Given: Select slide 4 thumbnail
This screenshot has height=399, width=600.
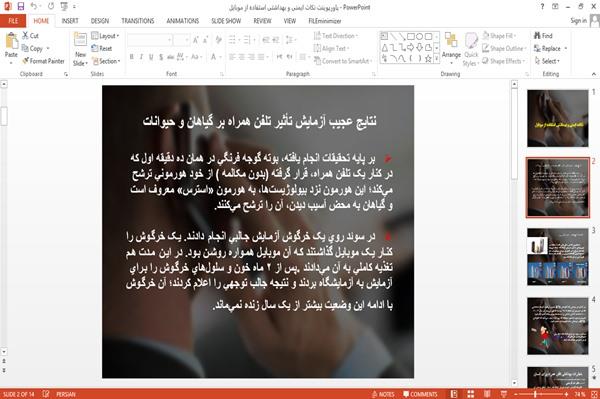Looking at the screenshot, I should coord(558,326).
